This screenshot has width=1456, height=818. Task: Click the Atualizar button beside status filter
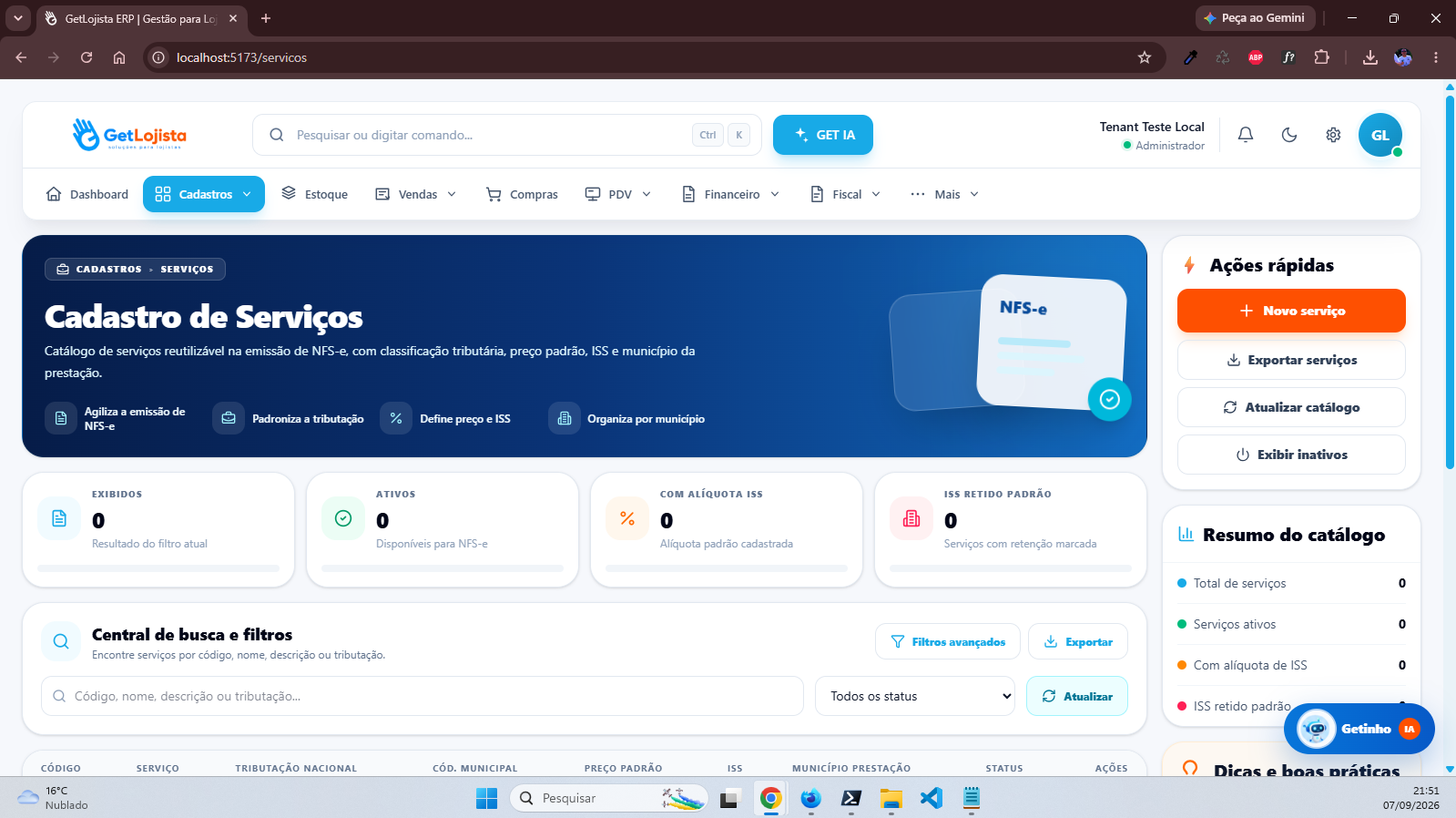[x=1077, y=696]
